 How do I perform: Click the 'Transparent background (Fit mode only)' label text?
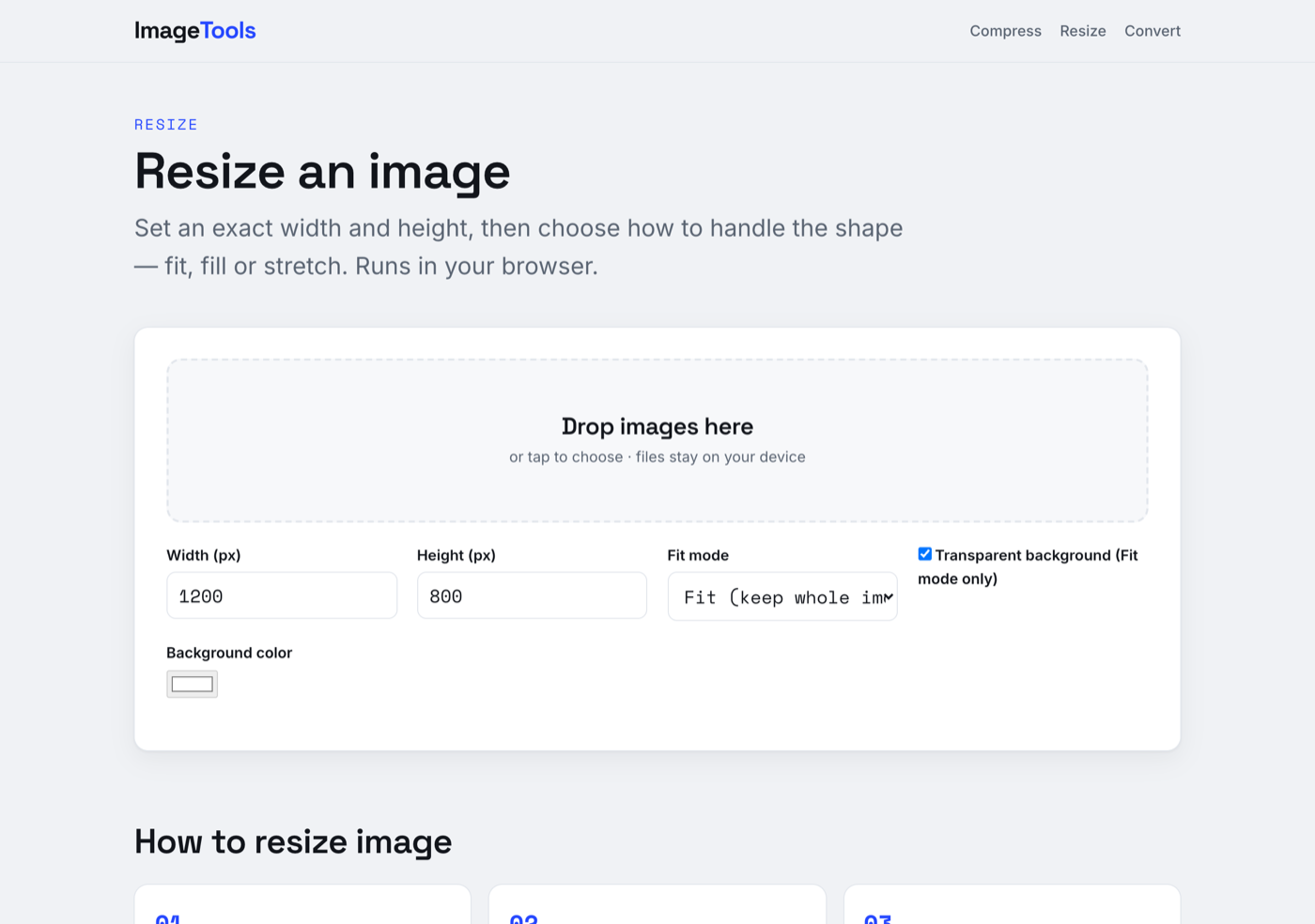click(1028, 566)
